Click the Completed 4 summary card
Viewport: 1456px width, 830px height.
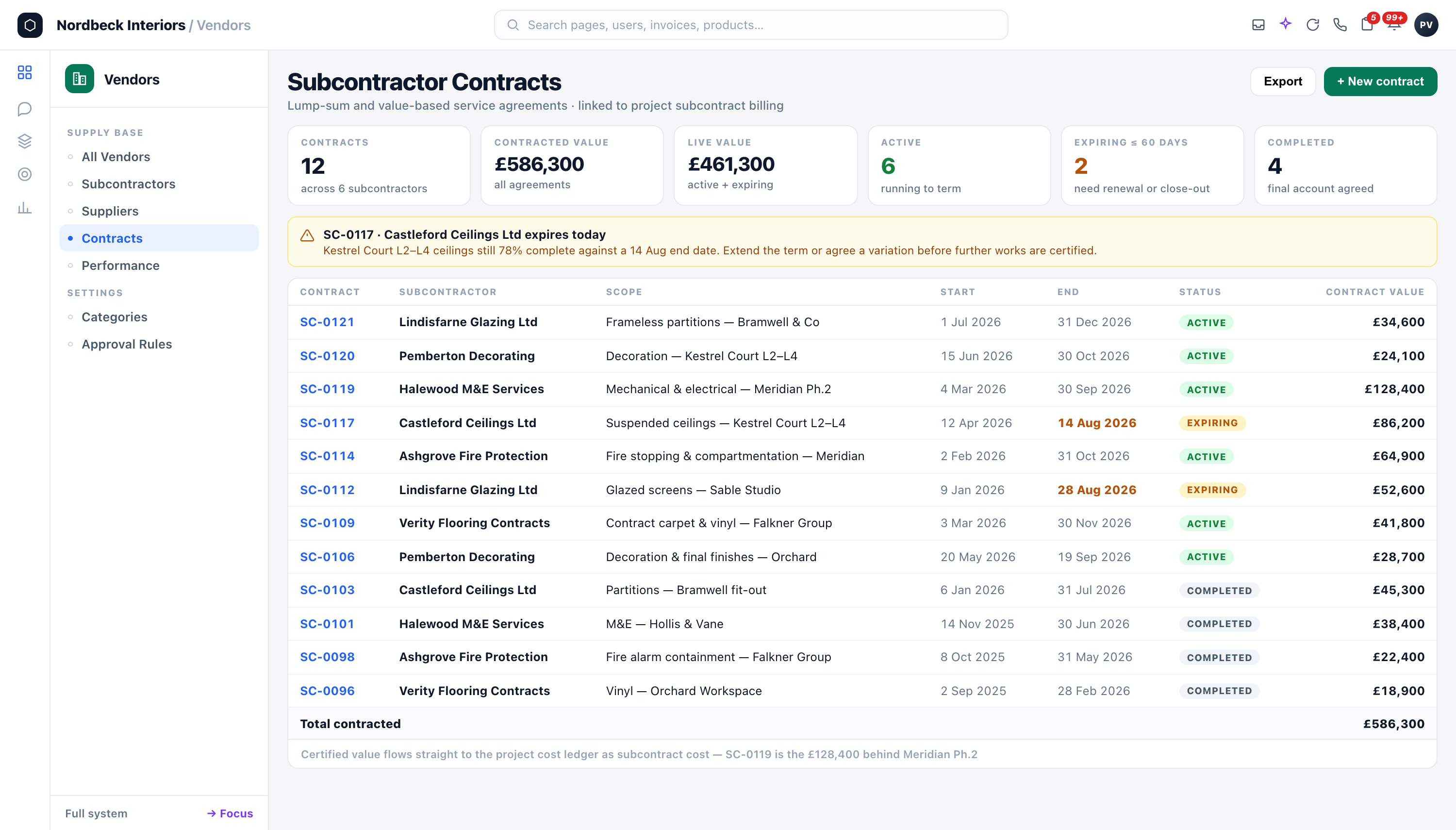[x=1345, y=166]
